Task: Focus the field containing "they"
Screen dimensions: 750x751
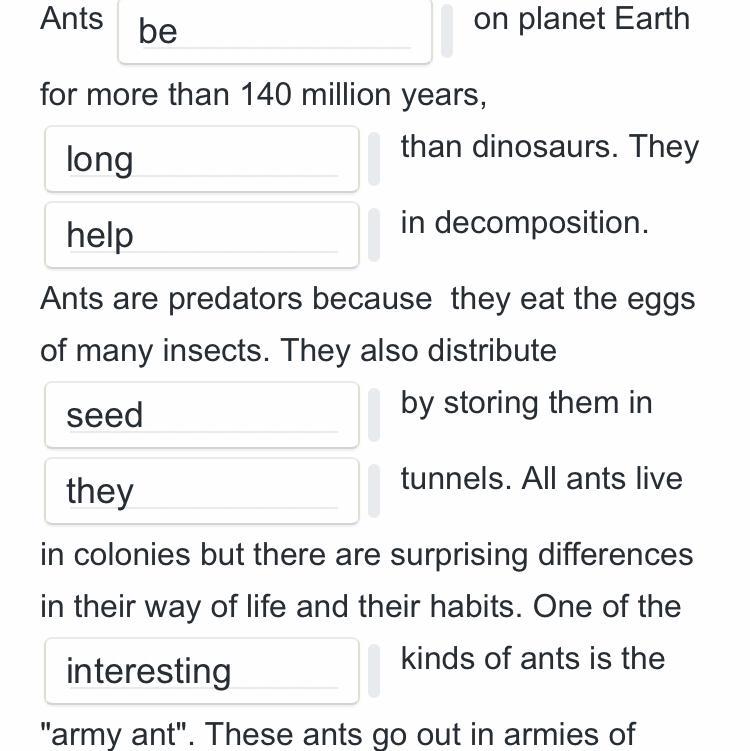Action: [202, 491]
